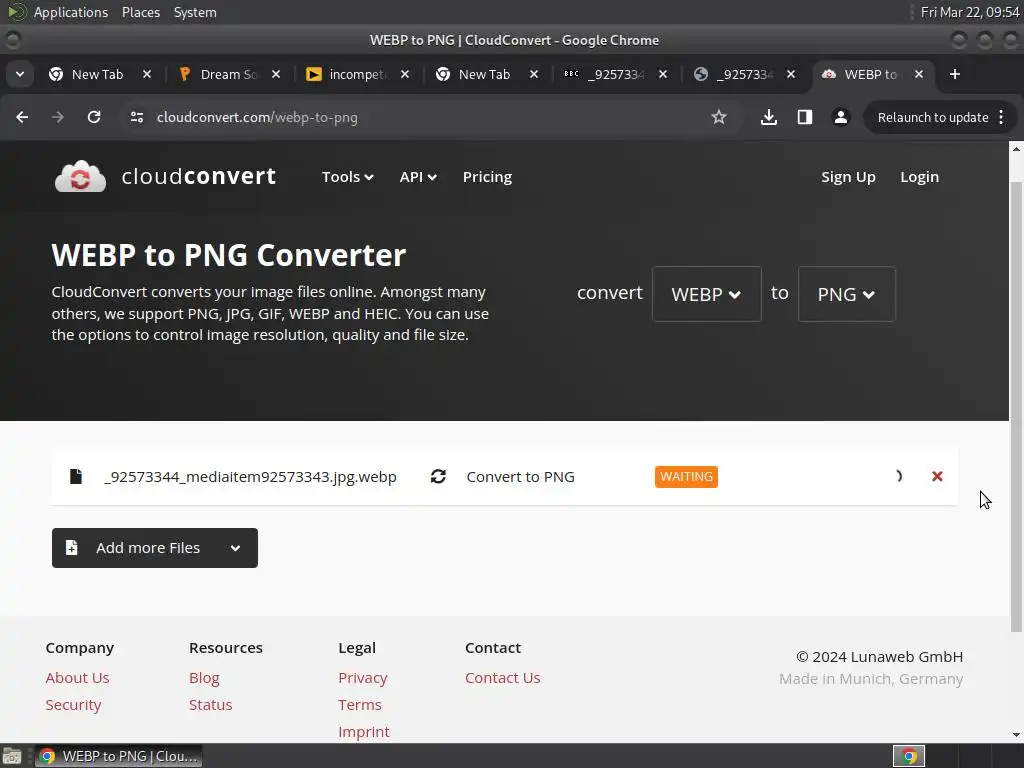Click the WAITING status badge
This screenshot has height=768, width=1024.
[686, 477]
